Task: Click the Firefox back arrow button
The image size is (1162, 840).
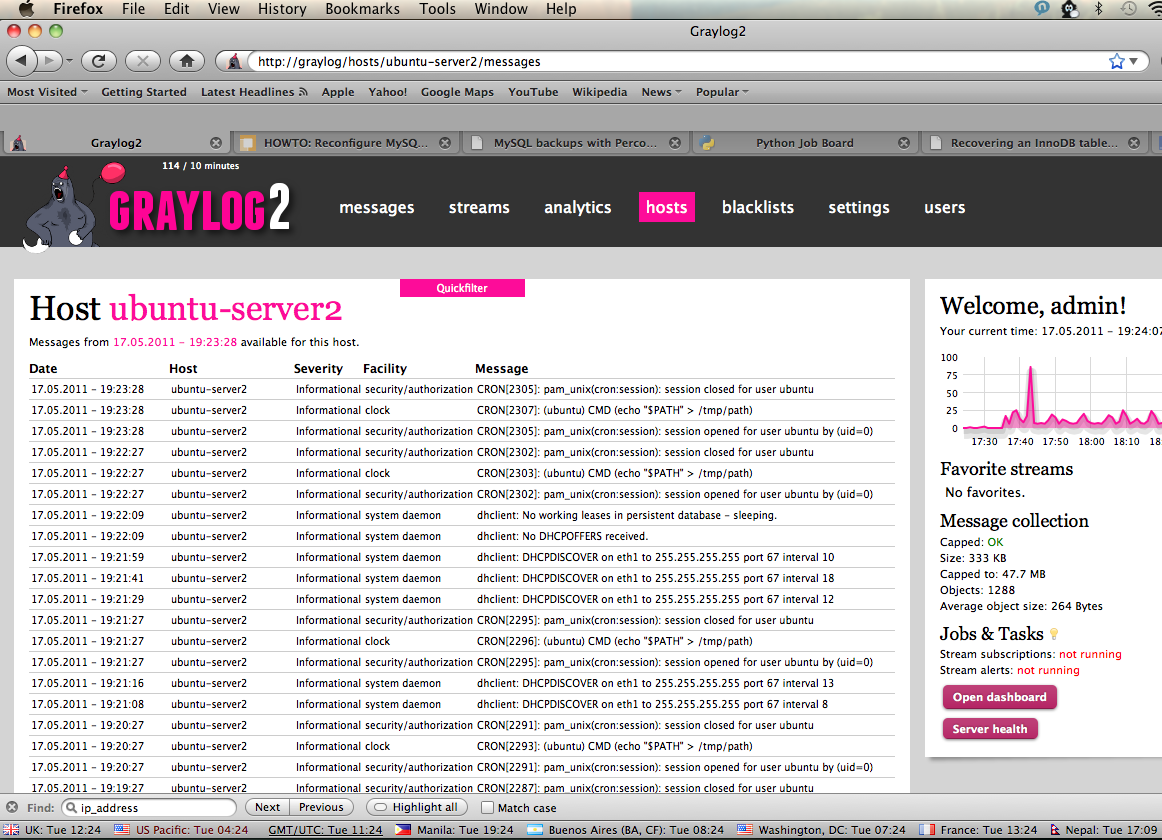Action: tap(21, 61)
